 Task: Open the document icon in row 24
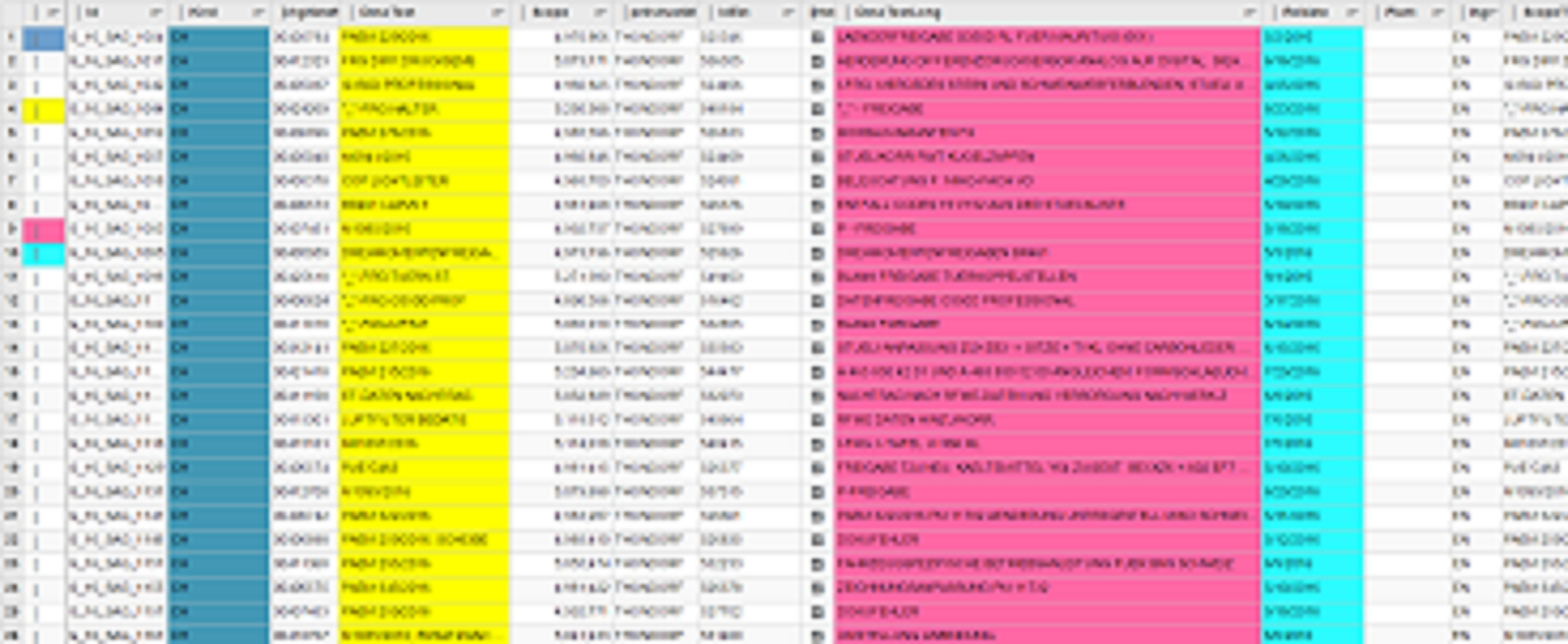coord(818,588)
